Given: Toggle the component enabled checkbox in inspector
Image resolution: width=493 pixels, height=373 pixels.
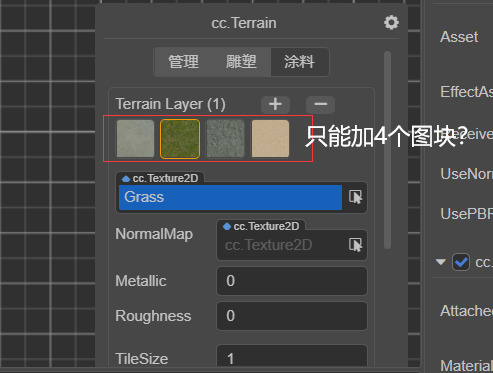Looking at the screenshot, I should (x=461, y=262).
